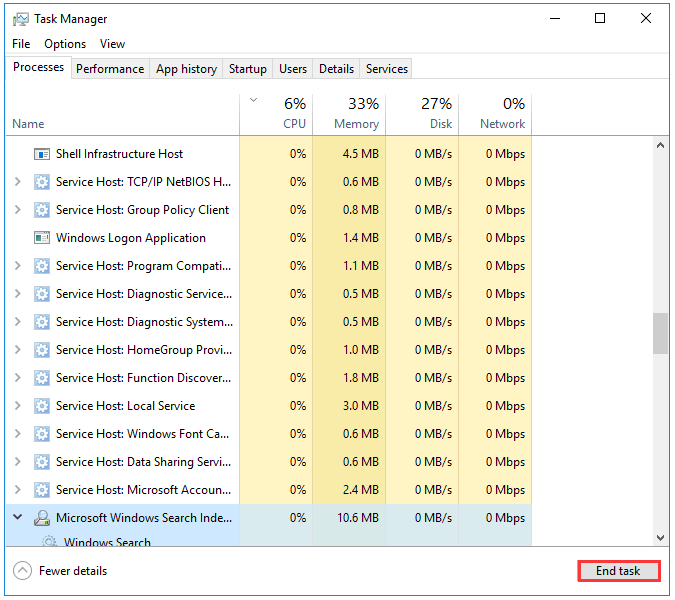Switch to the Performance tab
Viewport: 675px width, 600px height.
point(110,69)
